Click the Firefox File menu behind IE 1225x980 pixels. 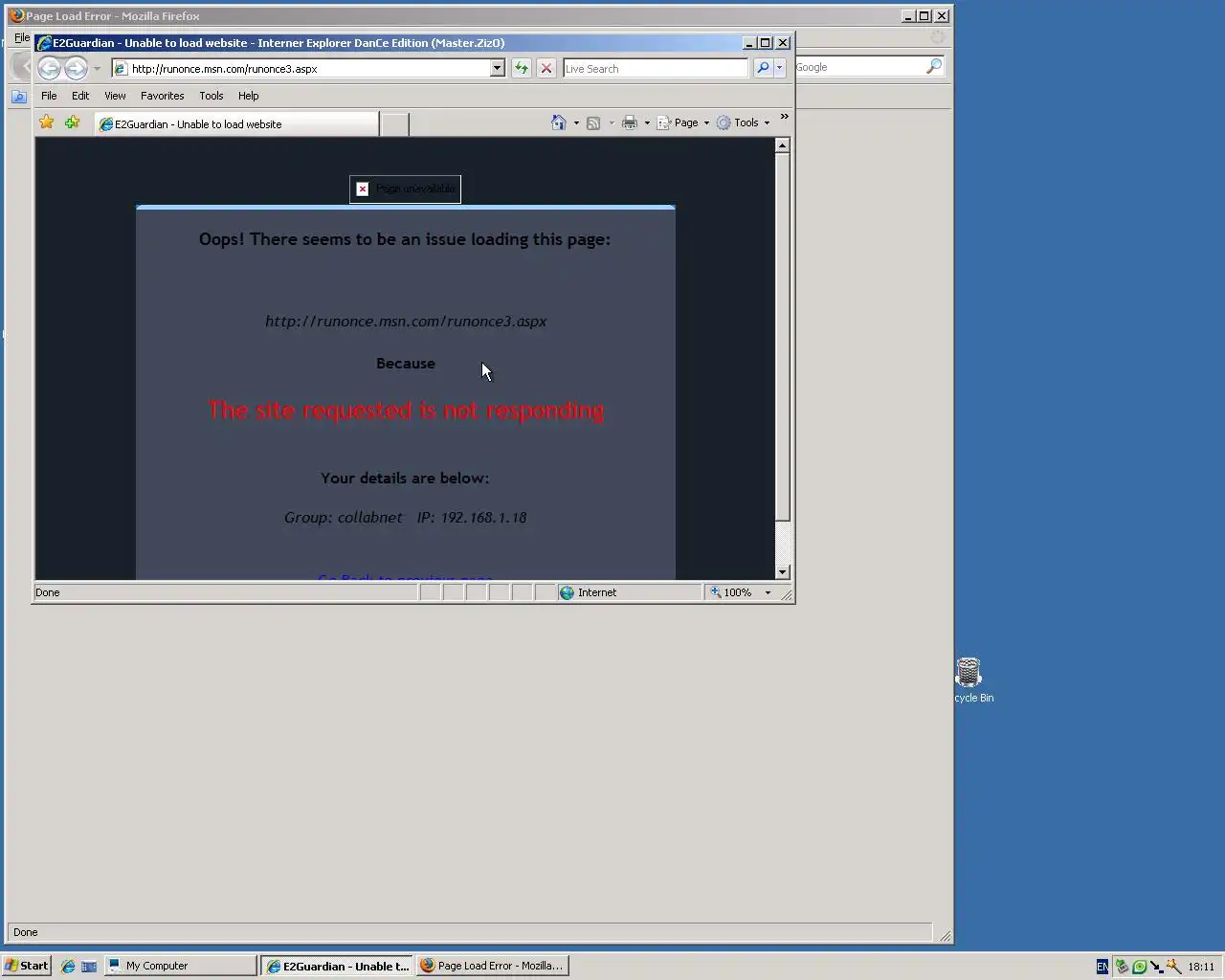click(x=21, y=37)
